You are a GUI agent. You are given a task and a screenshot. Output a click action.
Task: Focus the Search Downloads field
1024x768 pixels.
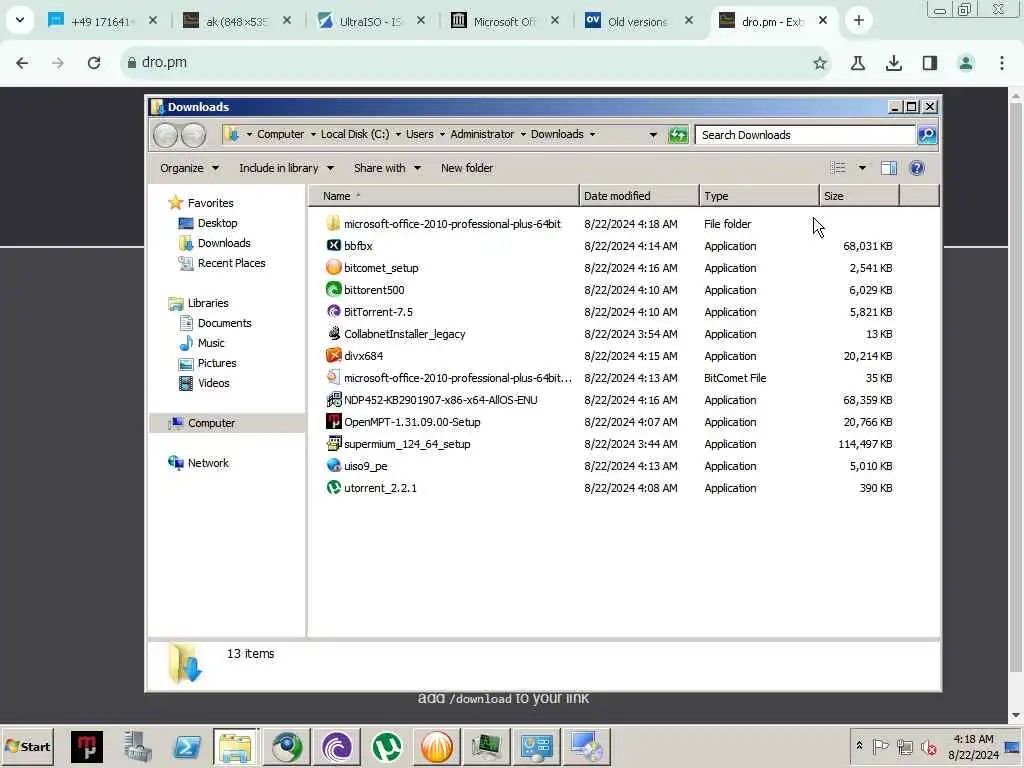click(805, 135)
